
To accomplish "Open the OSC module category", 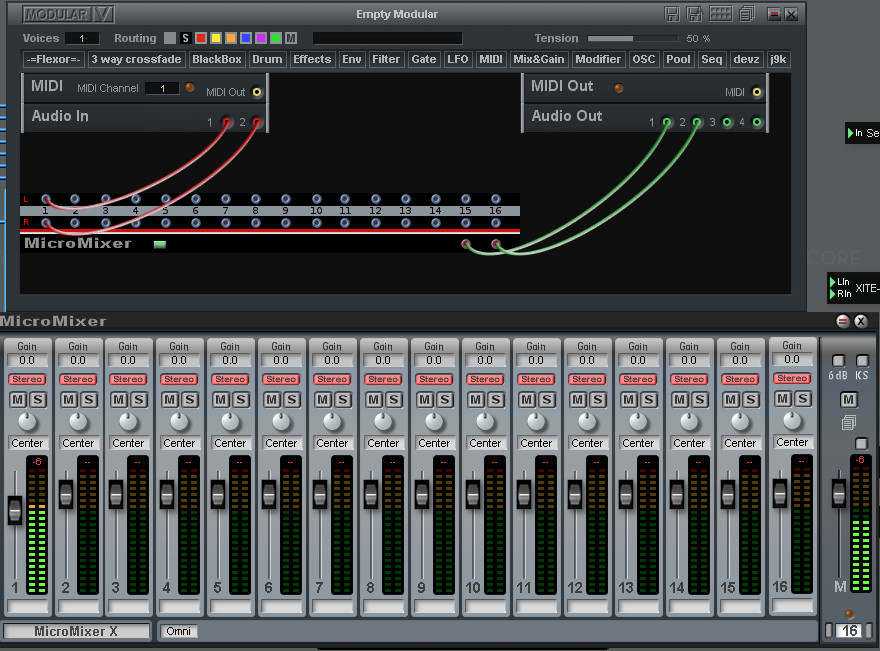I will click(x=644, y=59).
